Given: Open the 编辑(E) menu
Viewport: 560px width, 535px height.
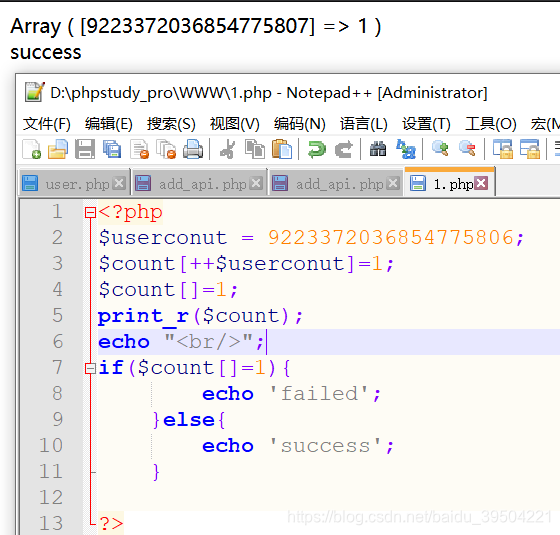Looking at the screenshot, I should point(109,124).
